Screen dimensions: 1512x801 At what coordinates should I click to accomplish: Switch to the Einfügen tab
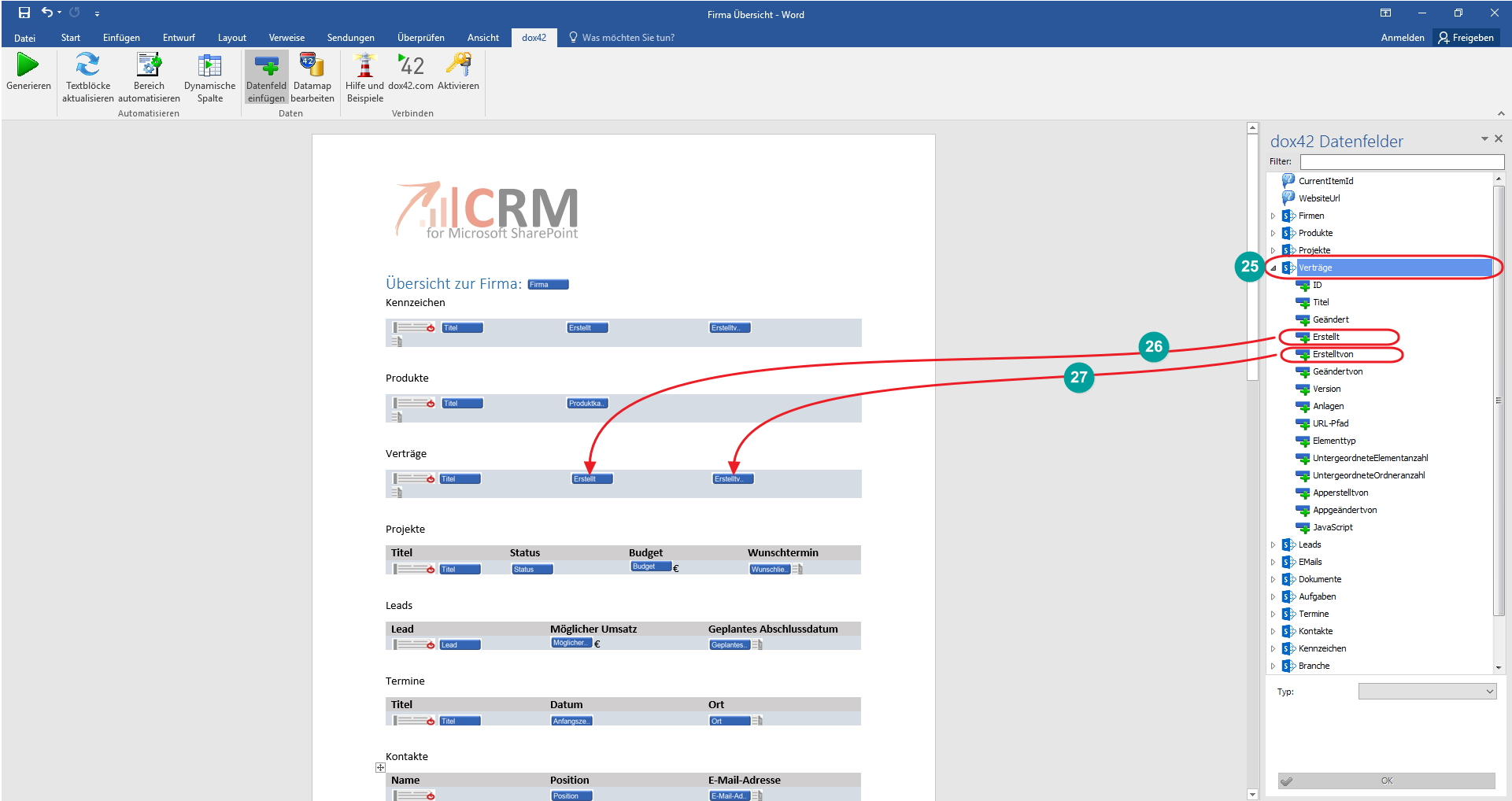point(121,38)
